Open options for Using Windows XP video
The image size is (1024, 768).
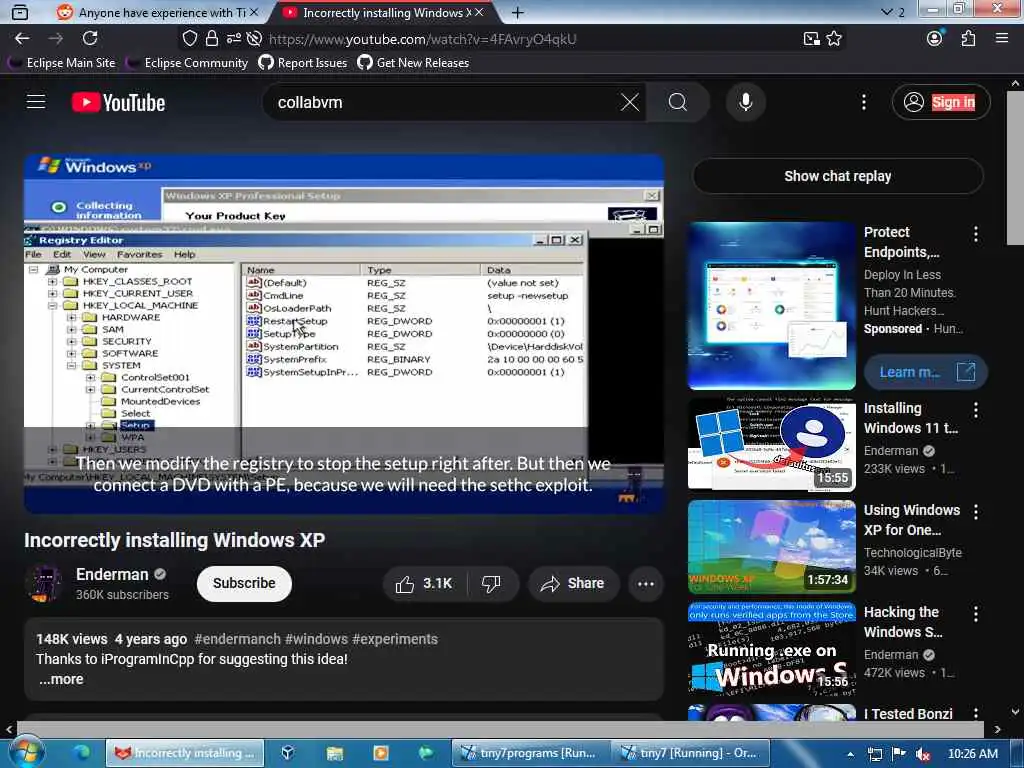coord(975,511)
